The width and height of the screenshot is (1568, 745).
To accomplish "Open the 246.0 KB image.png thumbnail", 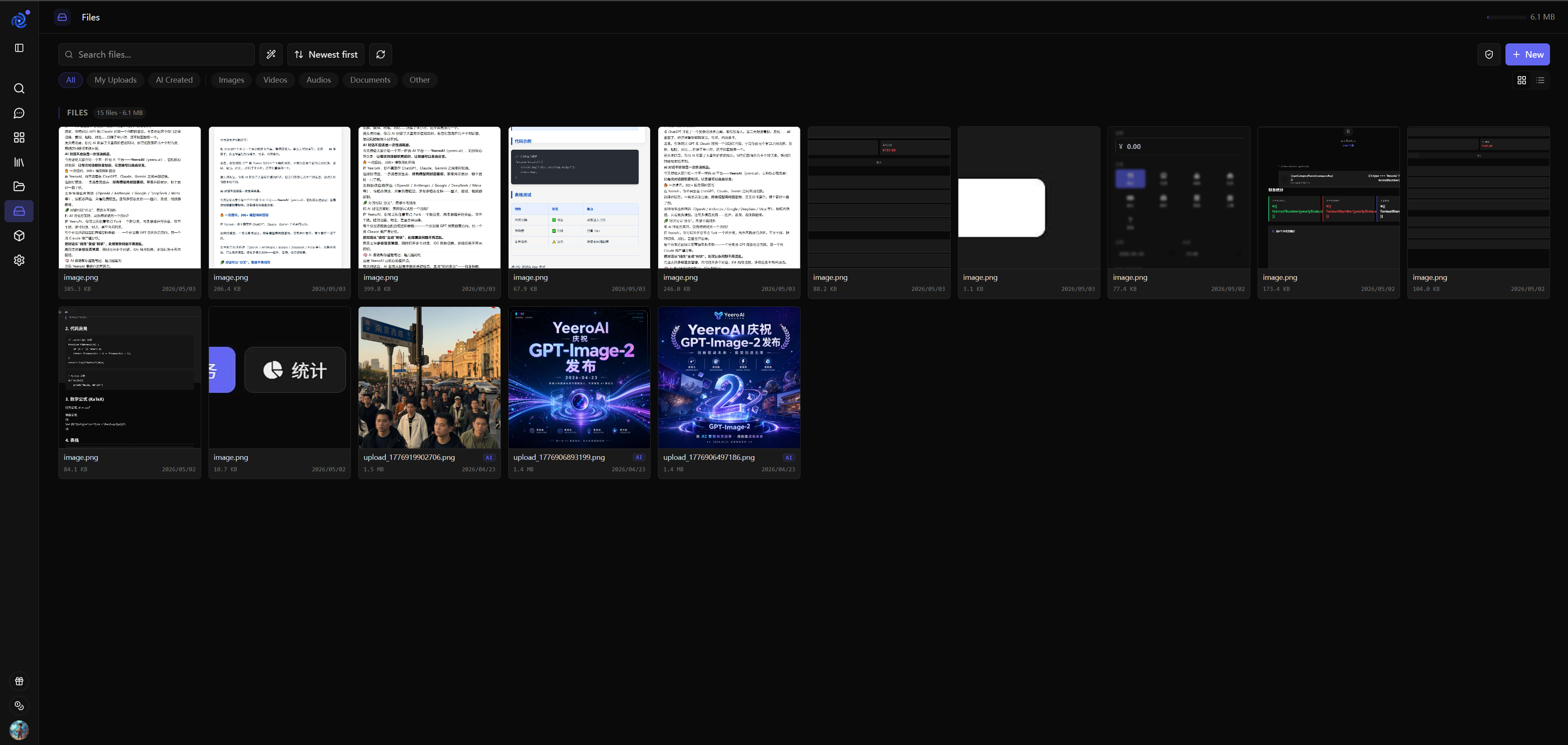I will click(729, 197).
